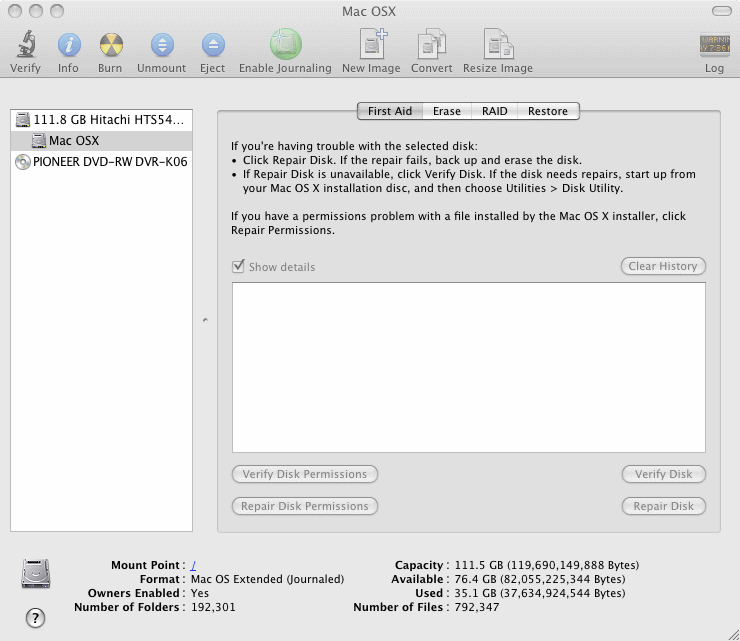
Task: Open the Info toolbar icon
Action: point(69,45)
